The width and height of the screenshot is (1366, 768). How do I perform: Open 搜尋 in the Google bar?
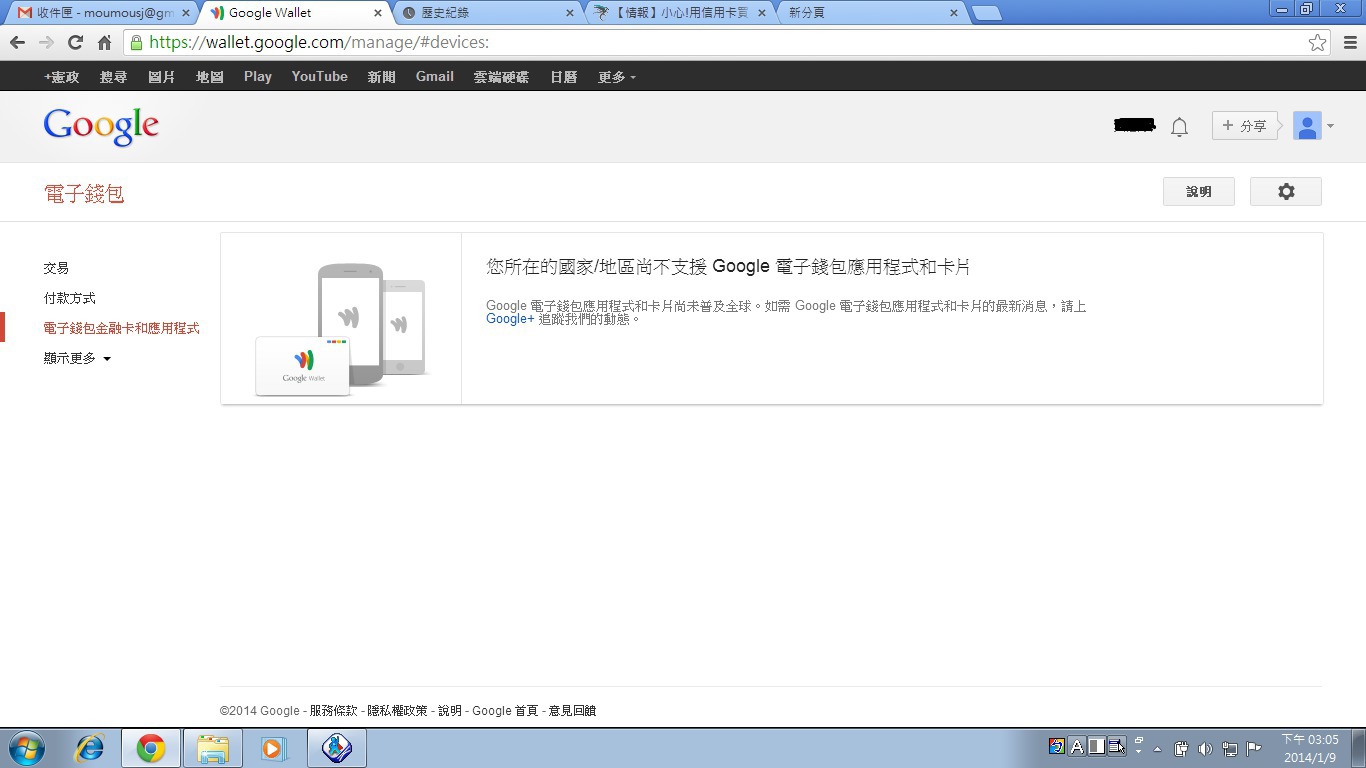click(x=113, y=77)
